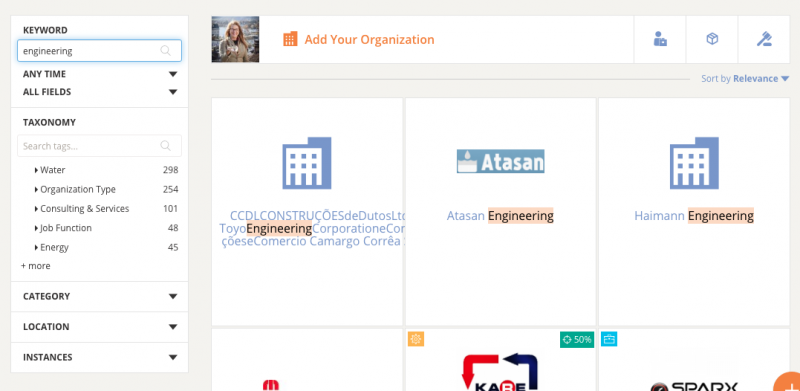Click the blue briefcase badge on SPARX card
Screen dimensions: 800x391
(x=609, y=339)
